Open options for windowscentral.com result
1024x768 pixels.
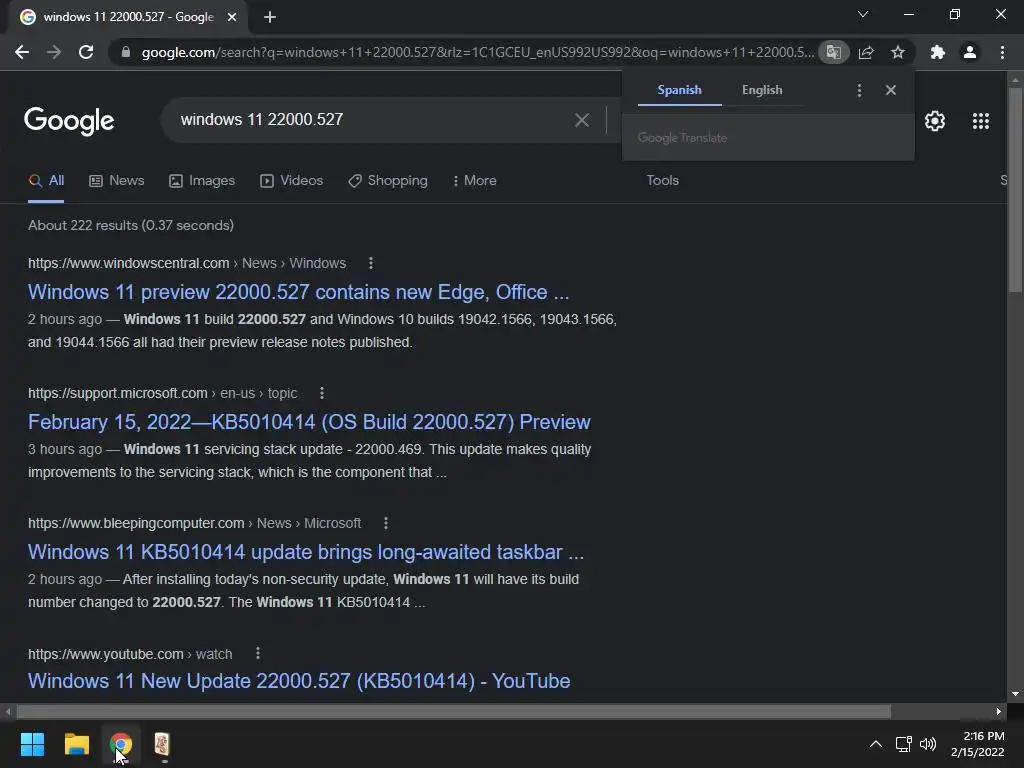[x=371, y=263]
